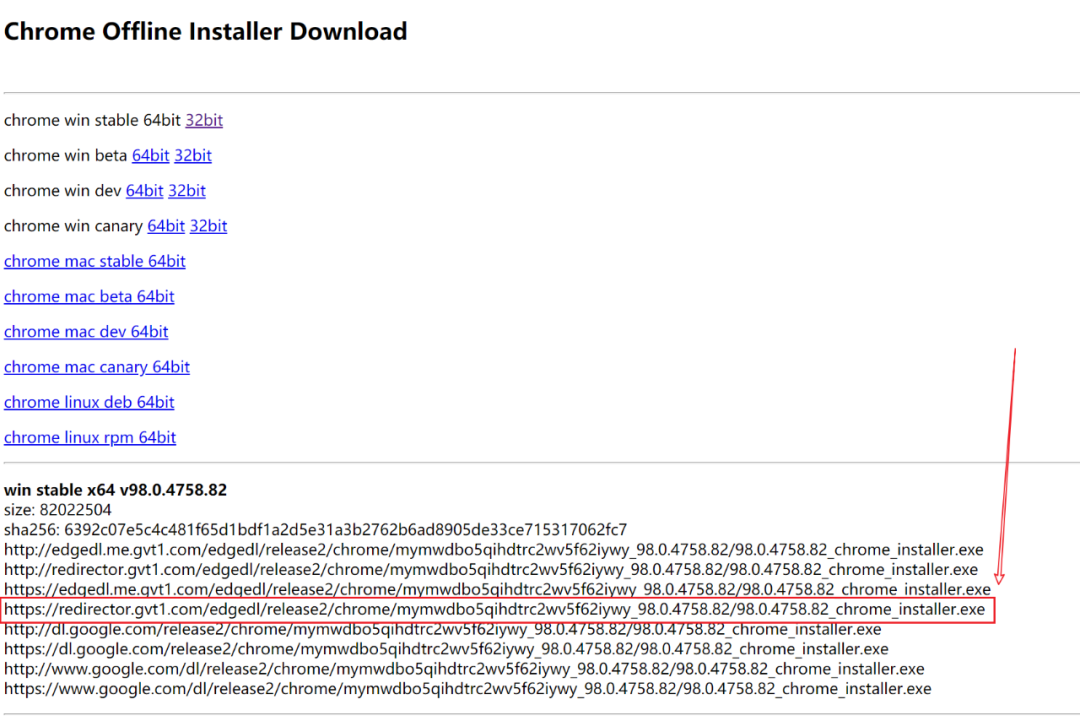The height and width of the screenshot is (721, 1080).
Task: Click the 'win stable x64 v98.0.4758.82' heading
Action: pyautogui.click(x=115, y=490)
